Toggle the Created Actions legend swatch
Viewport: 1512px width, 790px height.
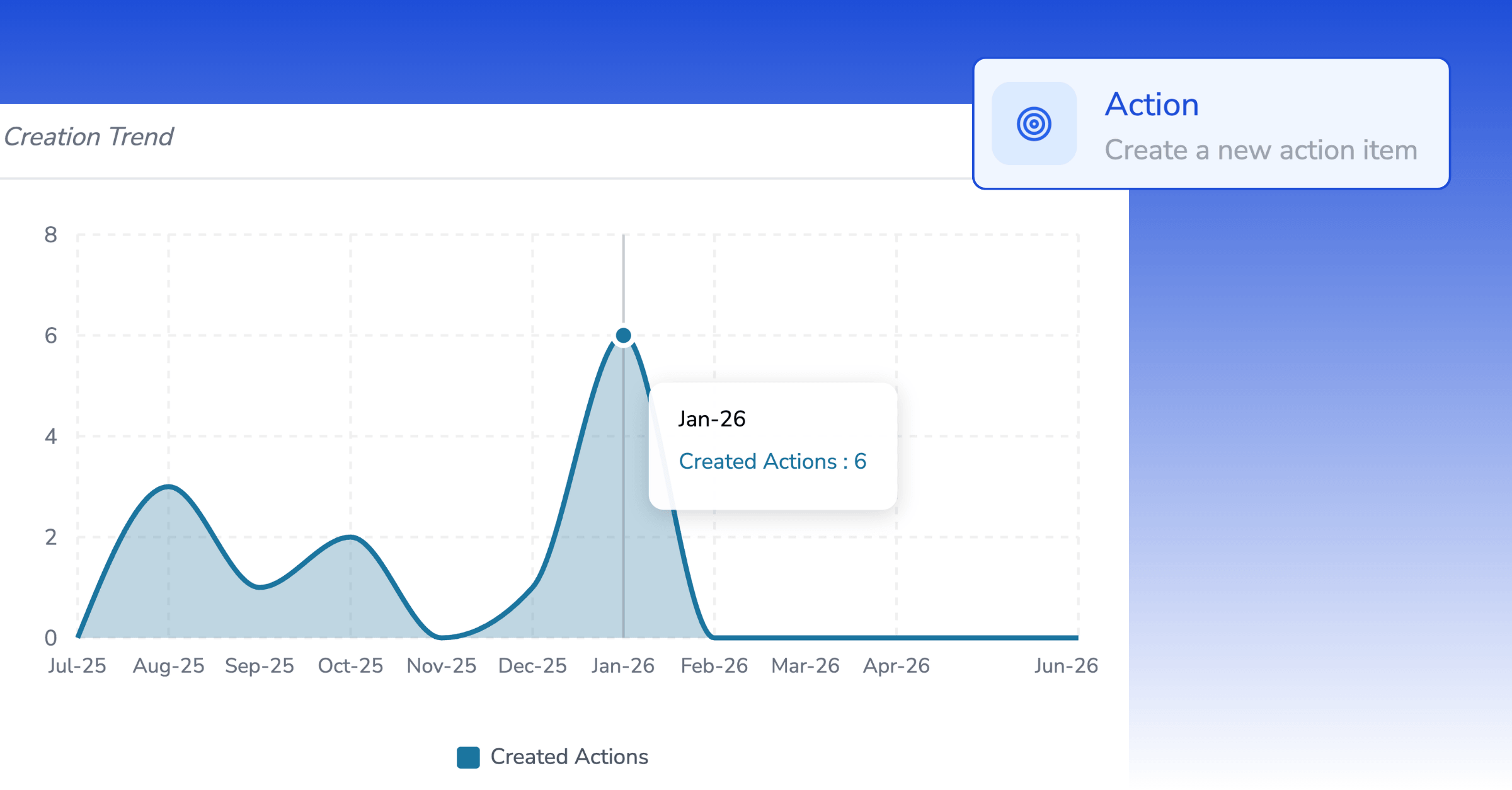[x=468, y=757]
